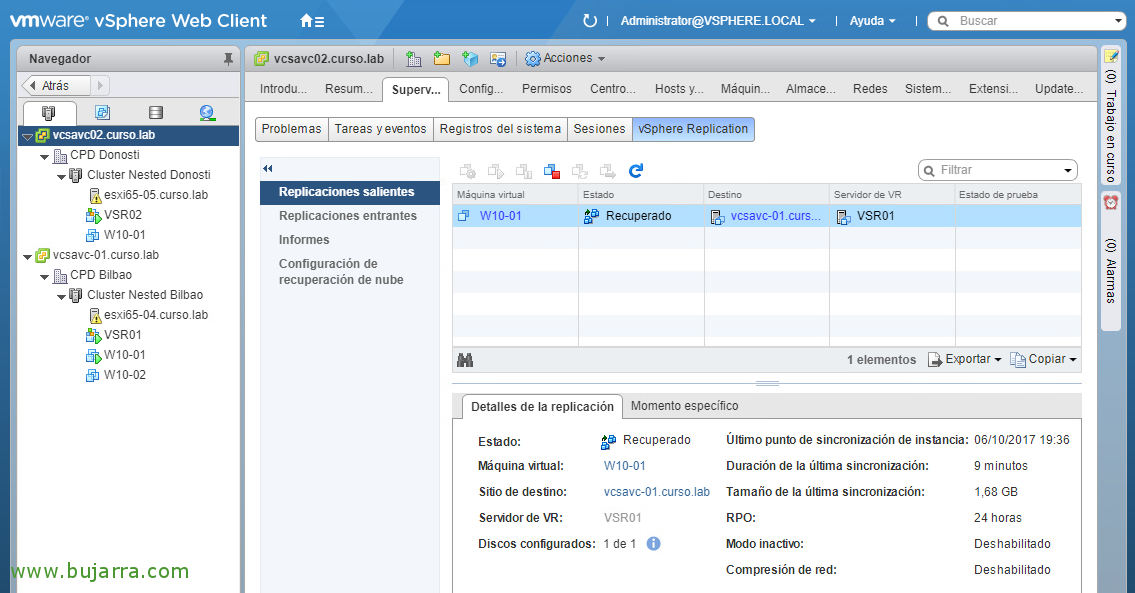Image resolution: width=1135 pixels, height=593 pixels.
Task: Open the Trabajo en curso side panel
Action: click(1110, 117)
